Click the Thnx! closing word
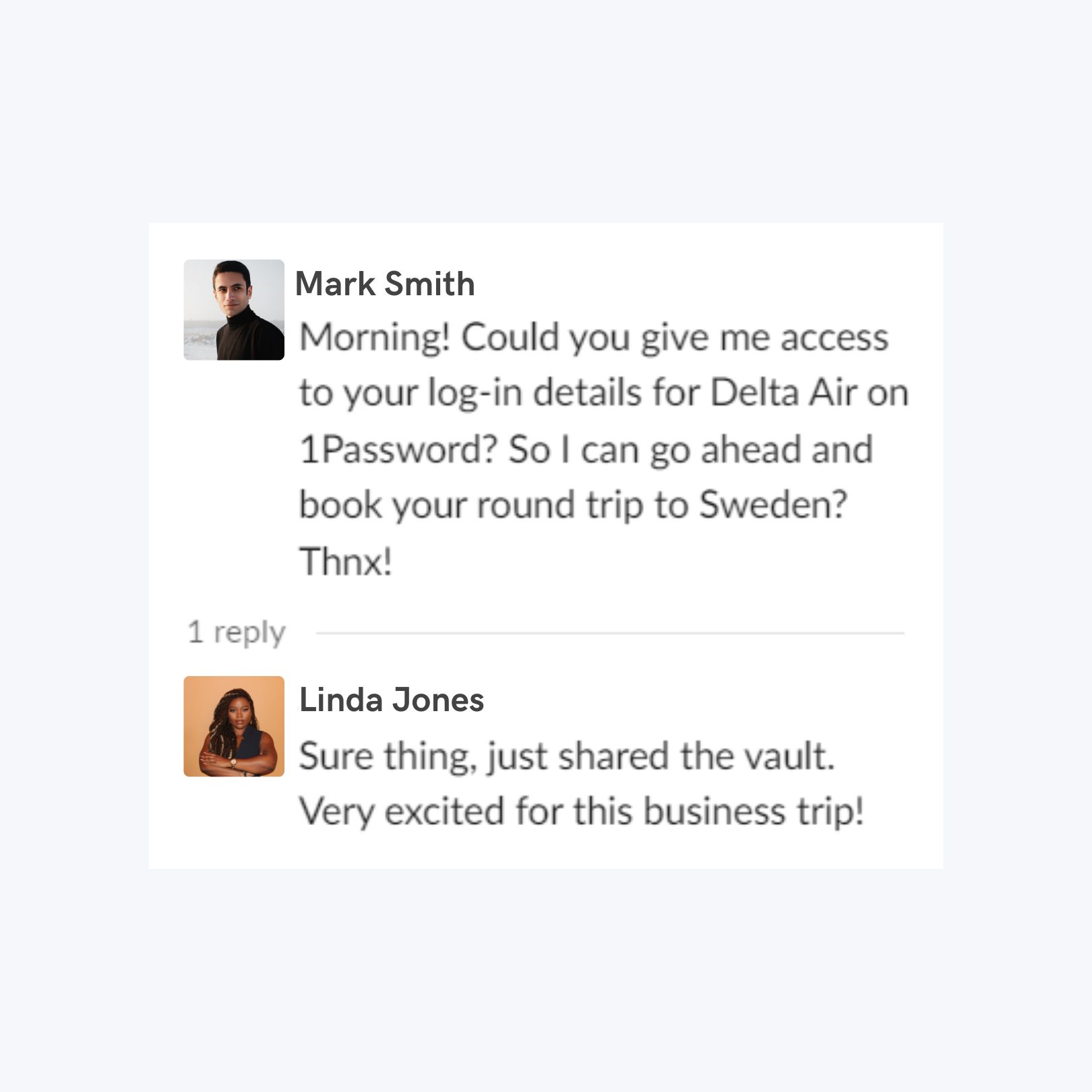Image resolution: width=1092 pixels, height=1092 pixels. click(346, 561)
